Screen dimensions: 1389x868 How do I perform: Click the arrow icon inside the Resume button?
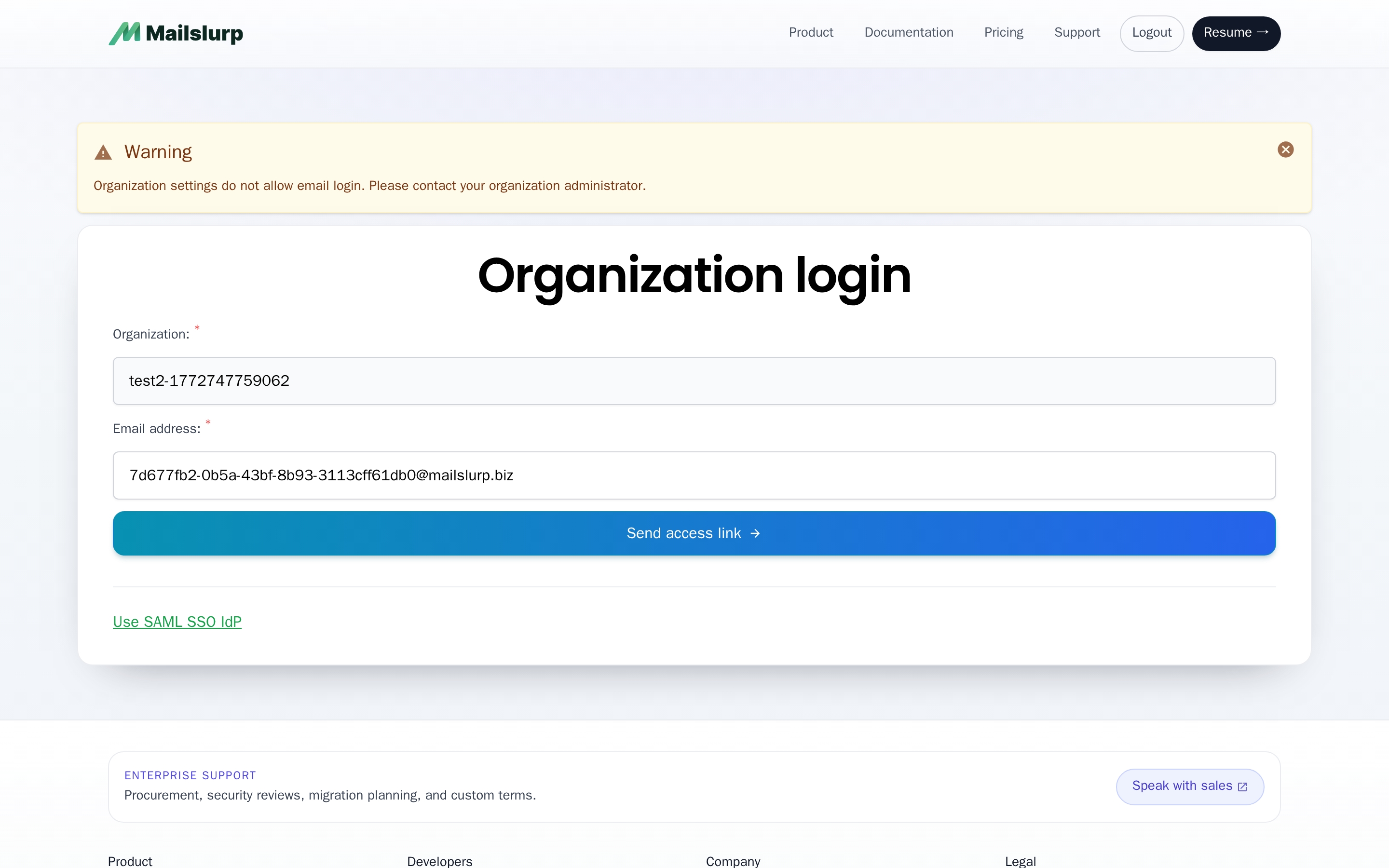(x=1262, y=33)
